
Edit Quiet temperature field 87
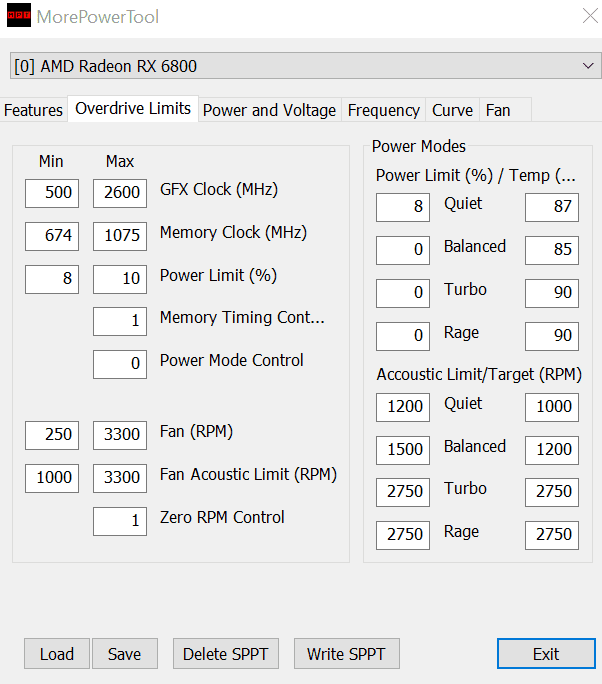tap(552, 207)
